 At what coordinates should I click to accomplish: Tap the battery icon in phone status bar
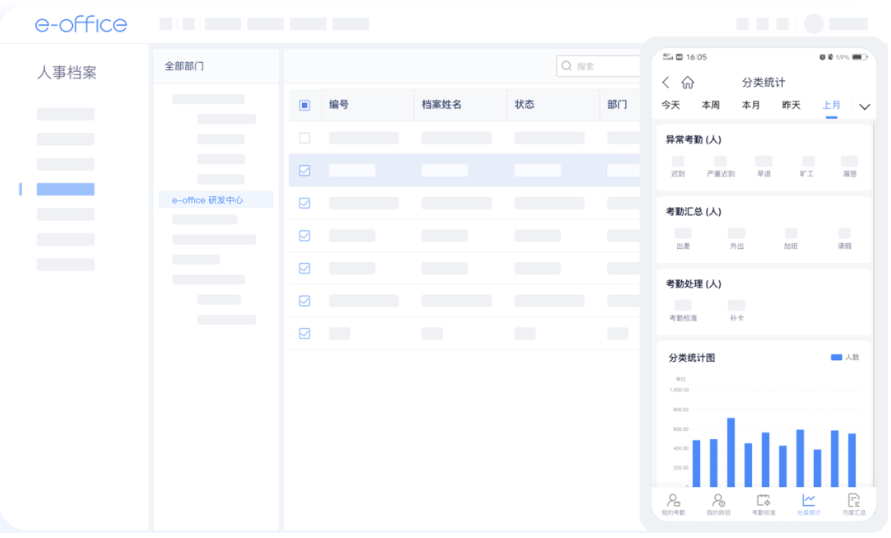click(859, 57)
